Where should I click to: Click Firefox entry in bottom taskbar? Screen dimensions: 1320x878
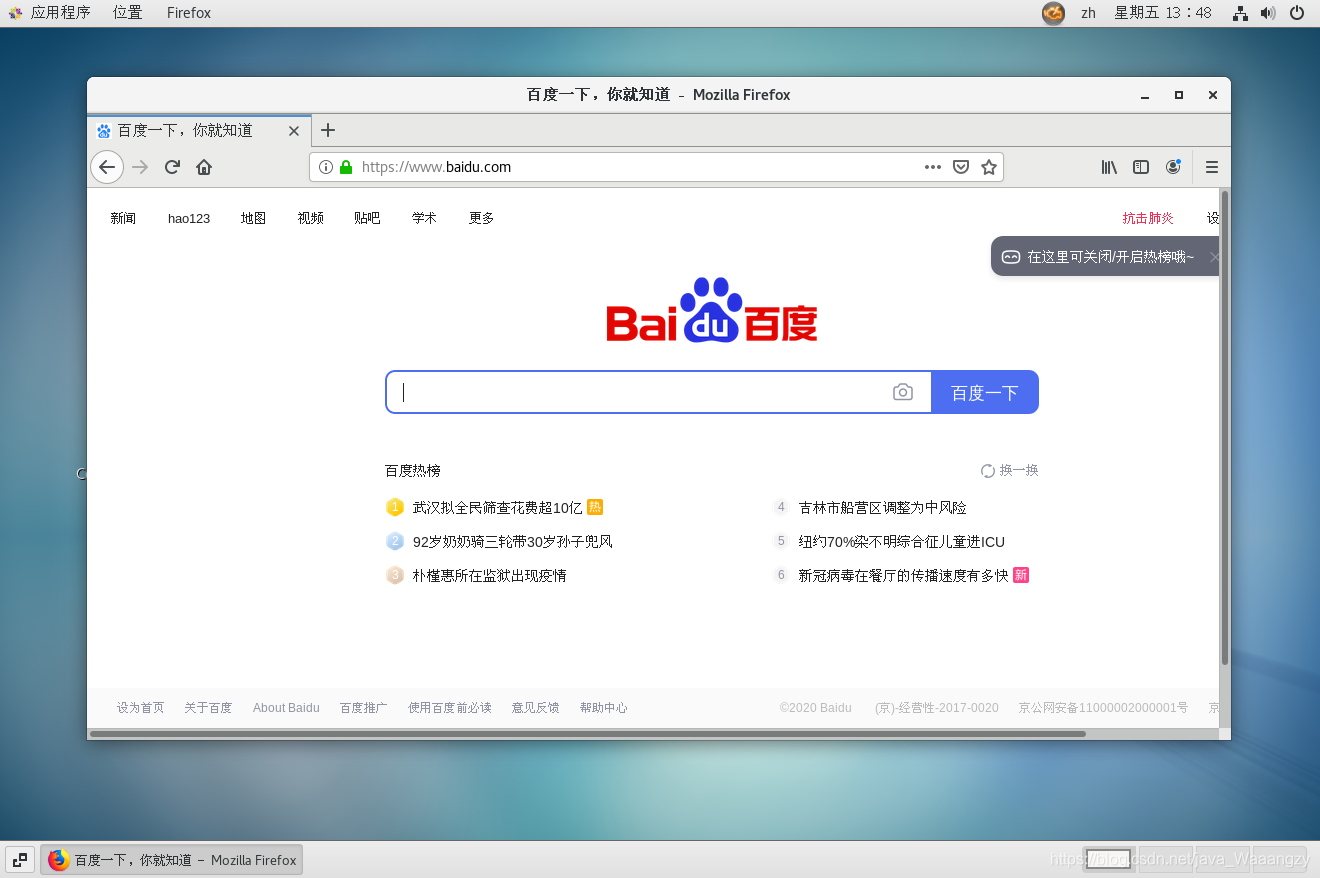(x=172, y=859)
